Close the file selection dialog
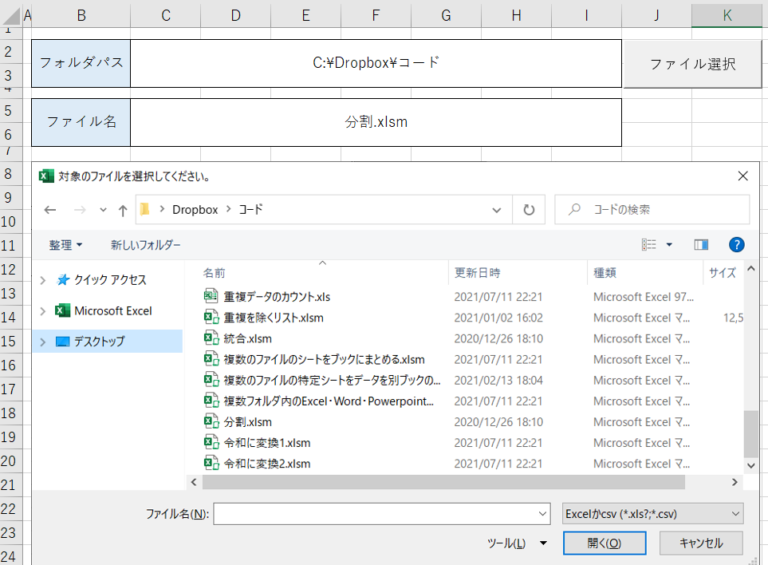Viewport: 768px width, 565px height. click(x=743, y=176)
